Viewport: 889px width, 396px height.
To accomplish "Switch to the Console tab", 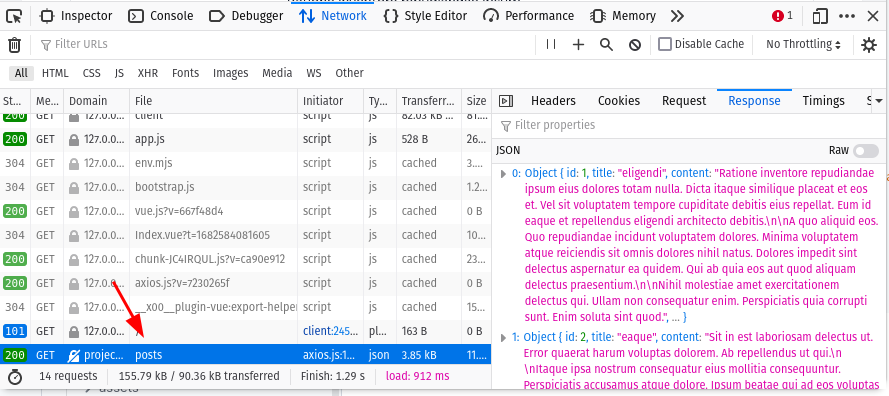I will coord(161,16).
